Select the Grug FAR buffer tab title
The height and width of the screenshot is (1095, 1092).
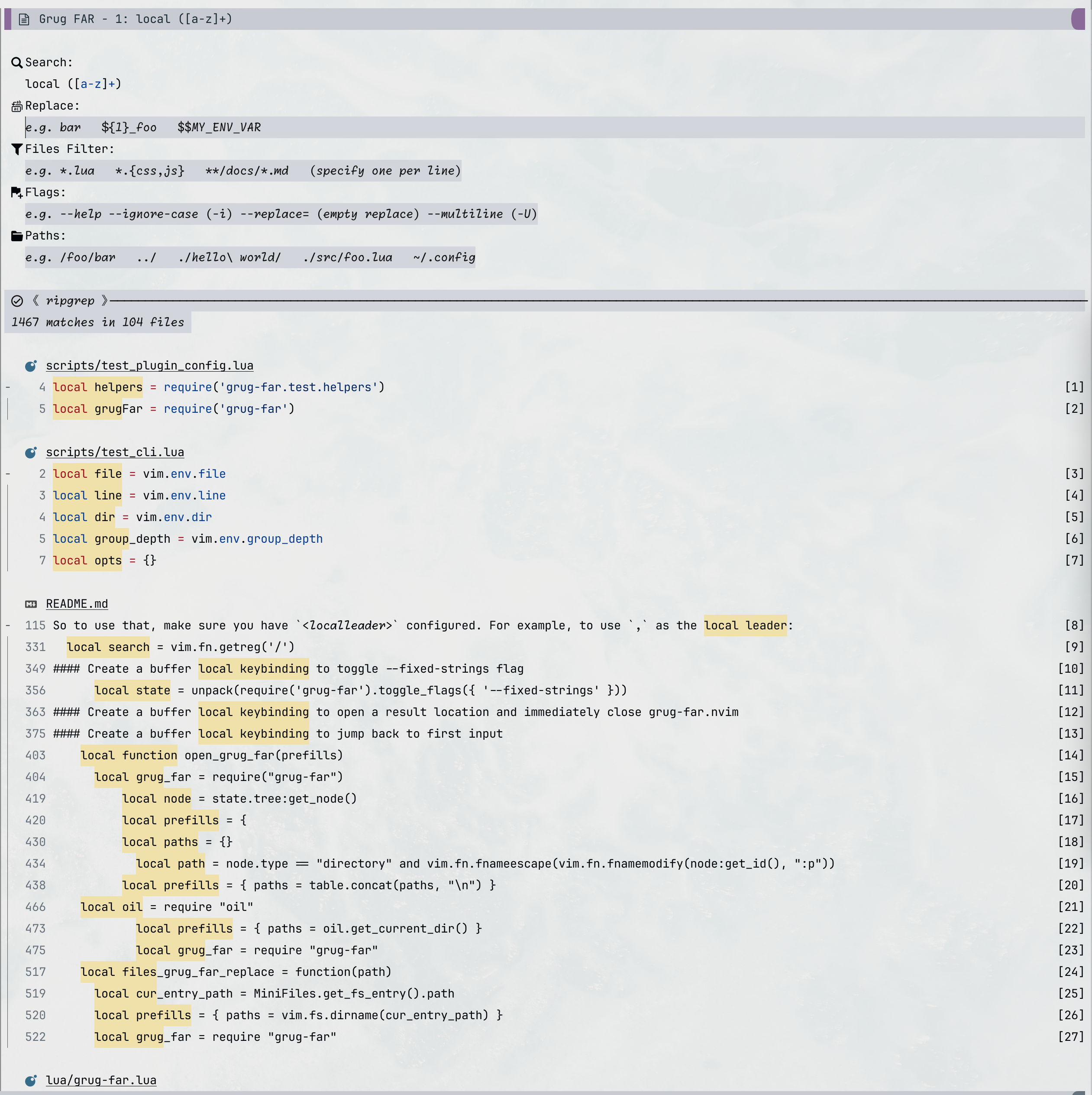pyautogui.click(x=136, y=19)
